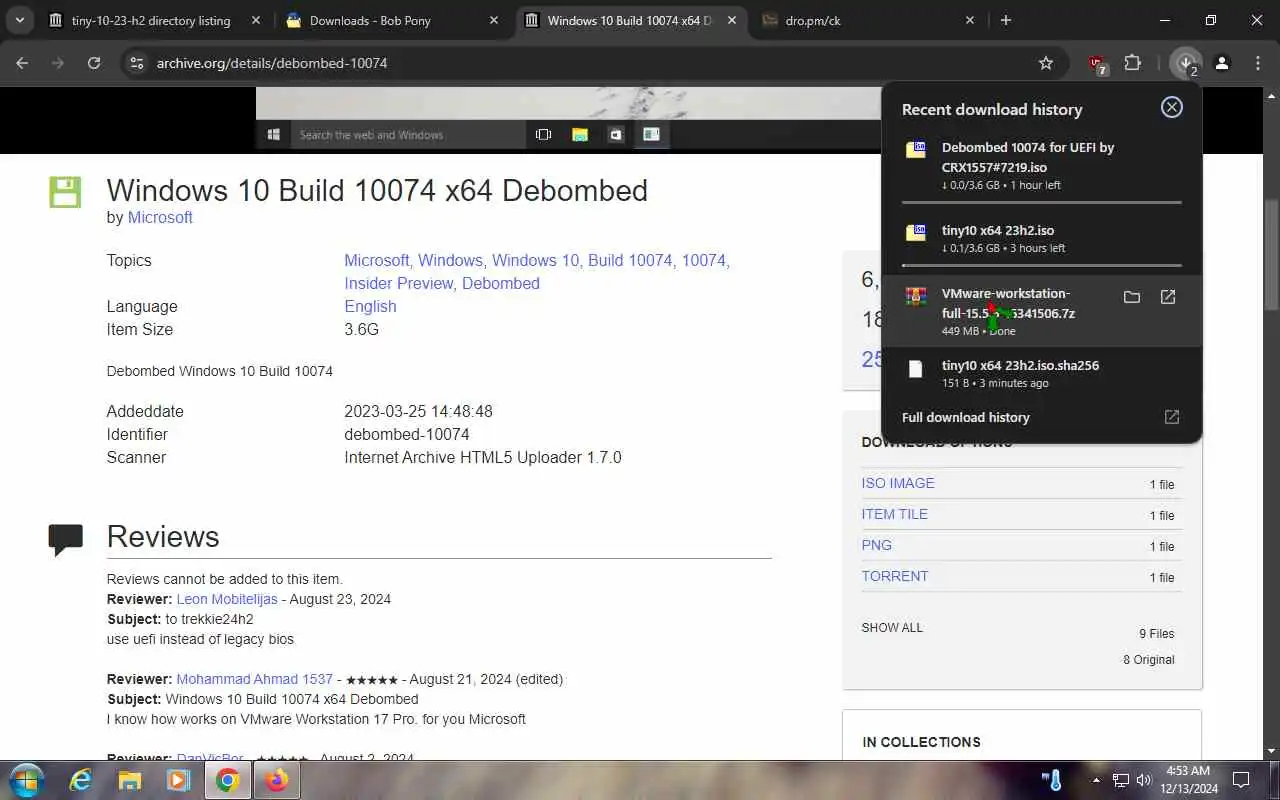View site information icon in address bar
The image size is (1280, 800).
click(136, 63)
